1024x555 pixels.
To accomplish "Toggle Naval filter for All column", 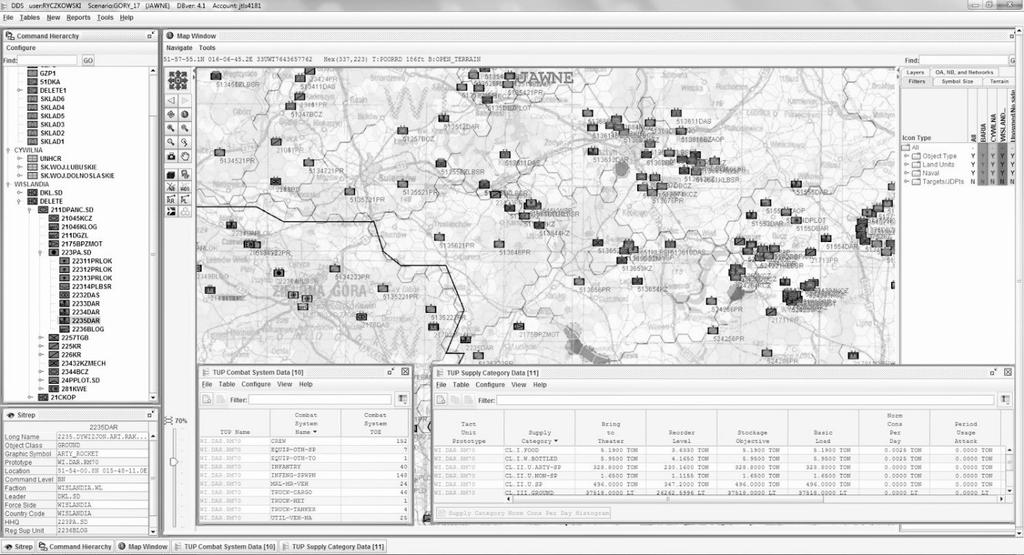I will 973,173.
